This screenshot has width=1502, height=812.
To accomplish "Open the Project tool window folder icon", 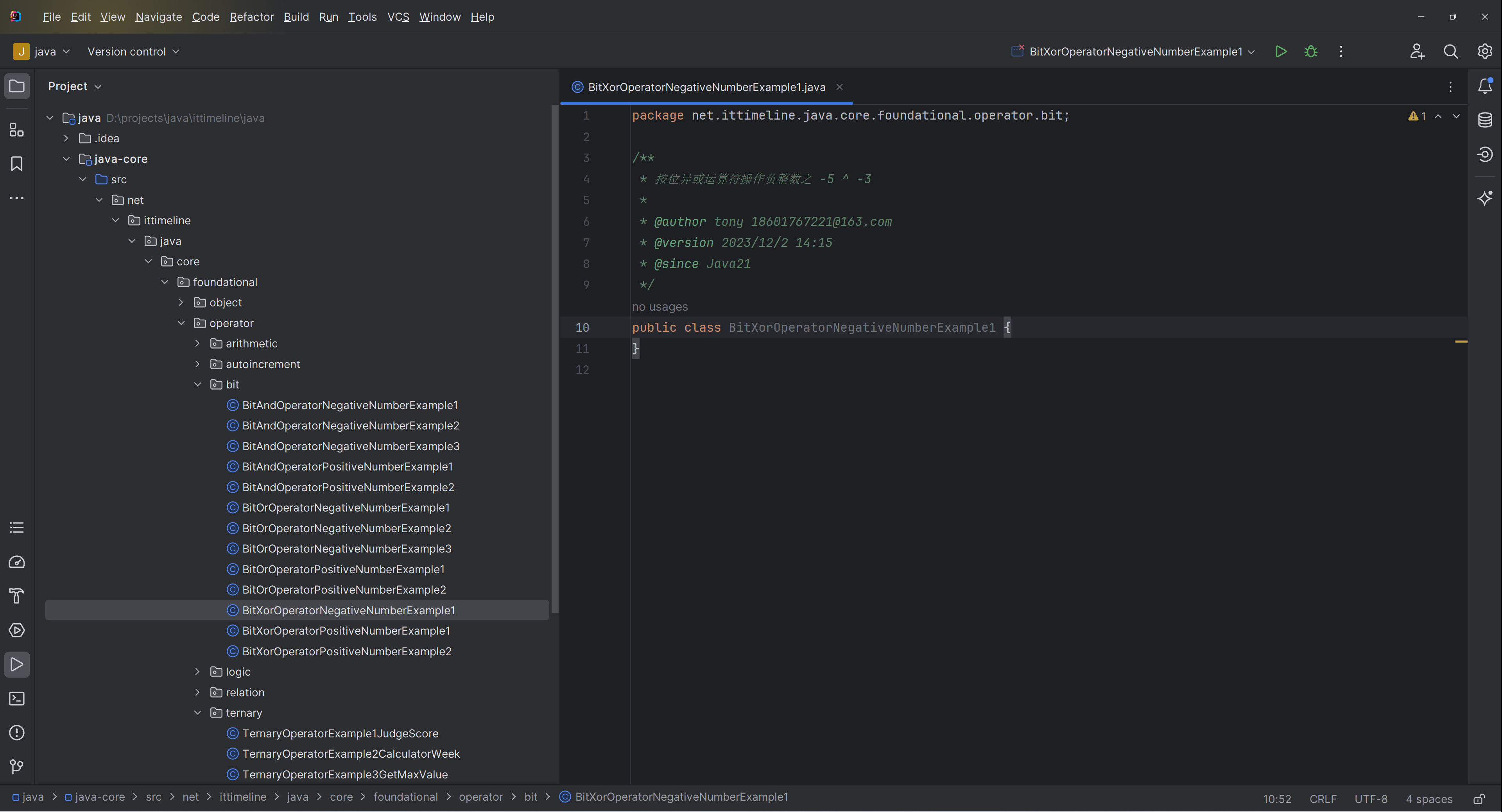I will (x=17, y=86).
